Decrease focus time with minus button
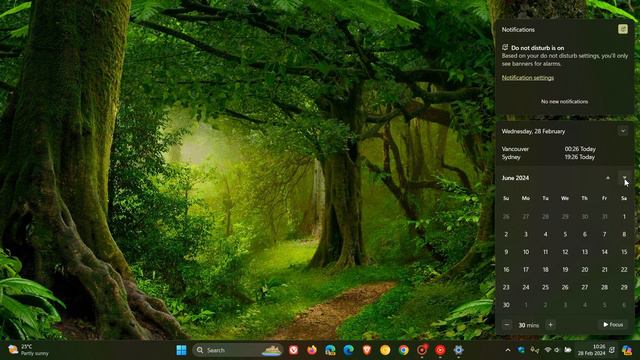The height and width of the screenshot is (360, 640). point(507,325)
